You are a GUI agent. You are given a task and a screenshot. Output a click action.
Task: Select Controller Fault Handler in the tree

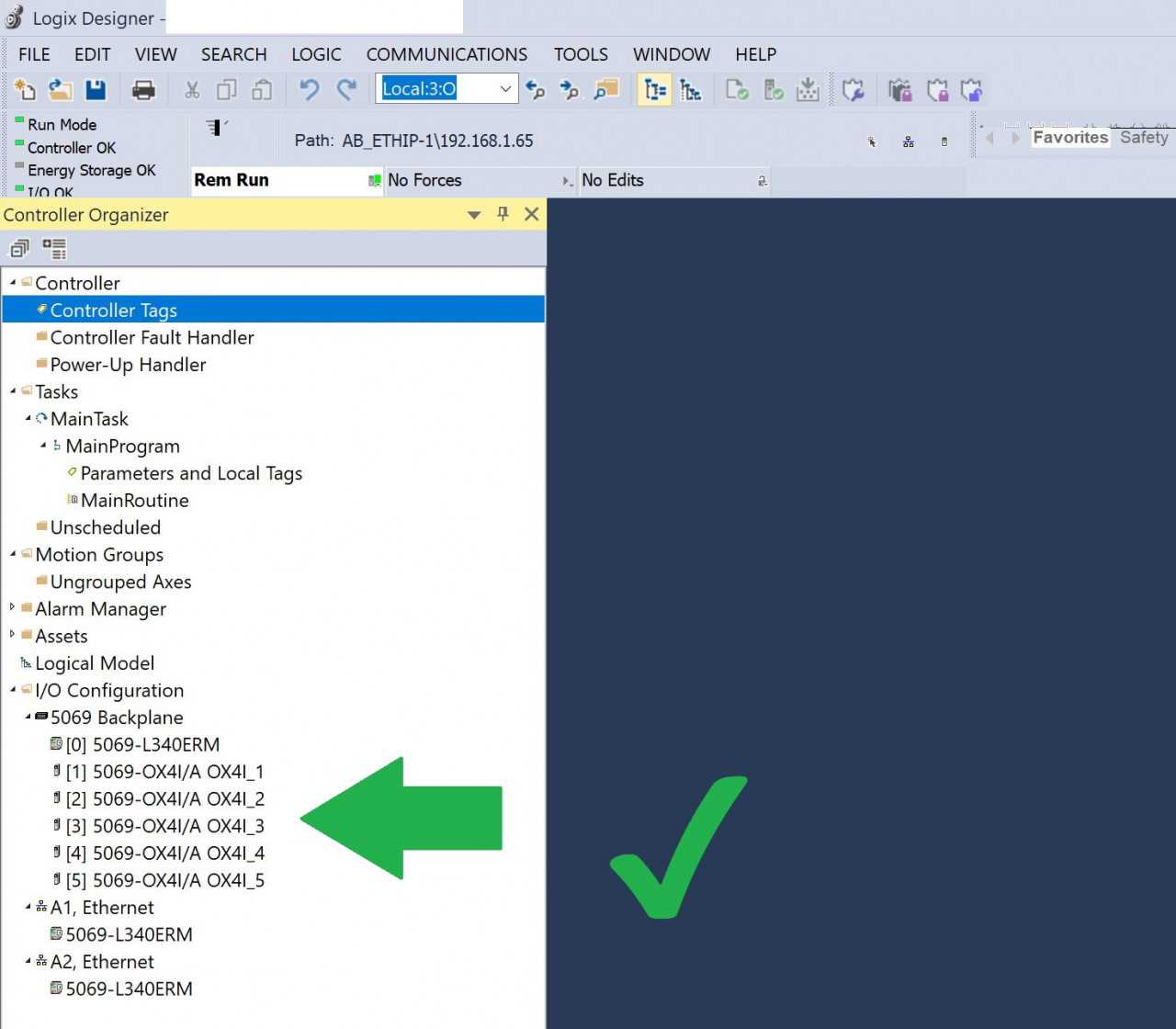152,337
